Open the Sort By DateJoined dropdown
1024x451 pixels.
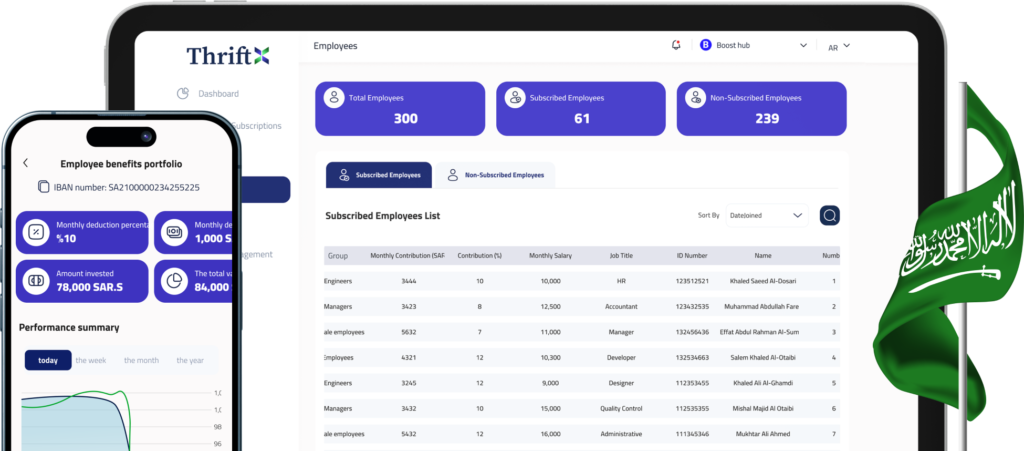coord(767,215)
